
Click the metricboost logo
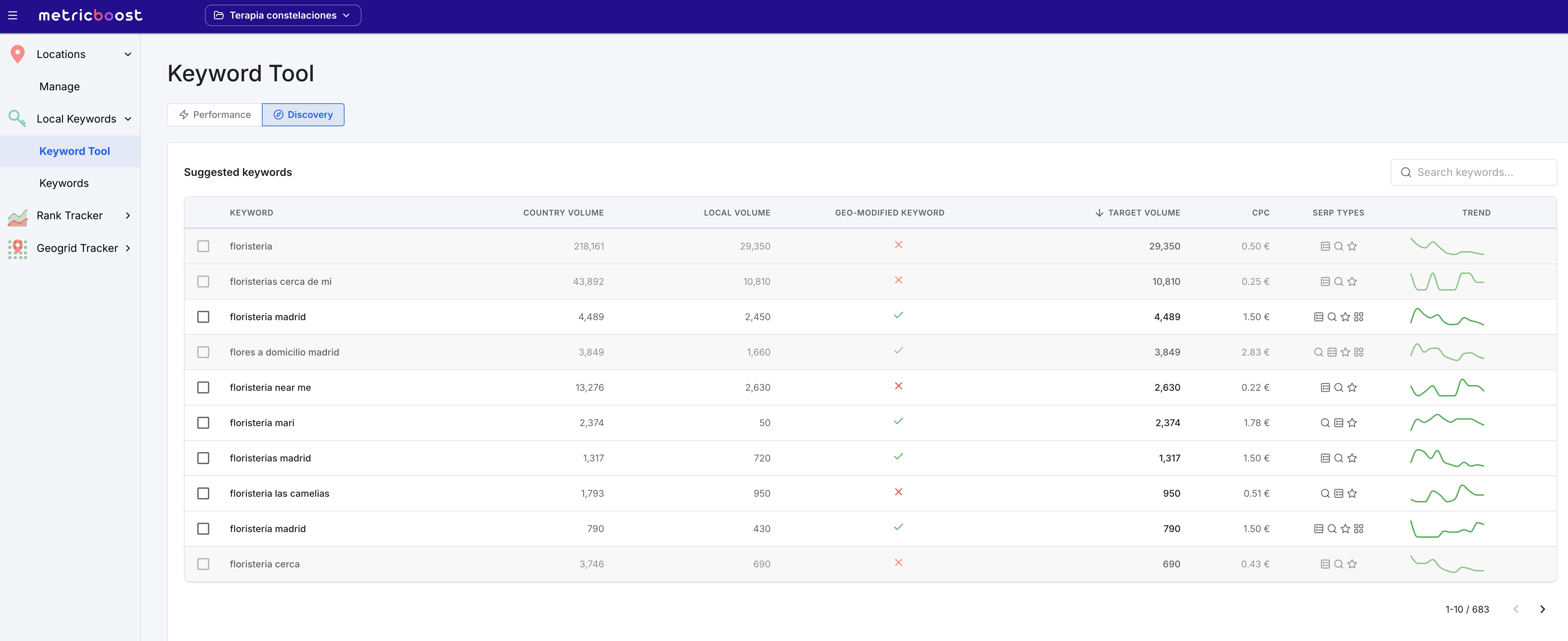pyautogui.click(x=90, y=15)
